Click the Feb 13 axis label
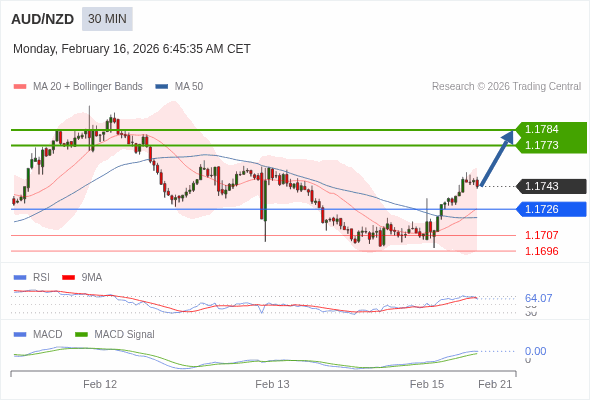 pos(272,384)
